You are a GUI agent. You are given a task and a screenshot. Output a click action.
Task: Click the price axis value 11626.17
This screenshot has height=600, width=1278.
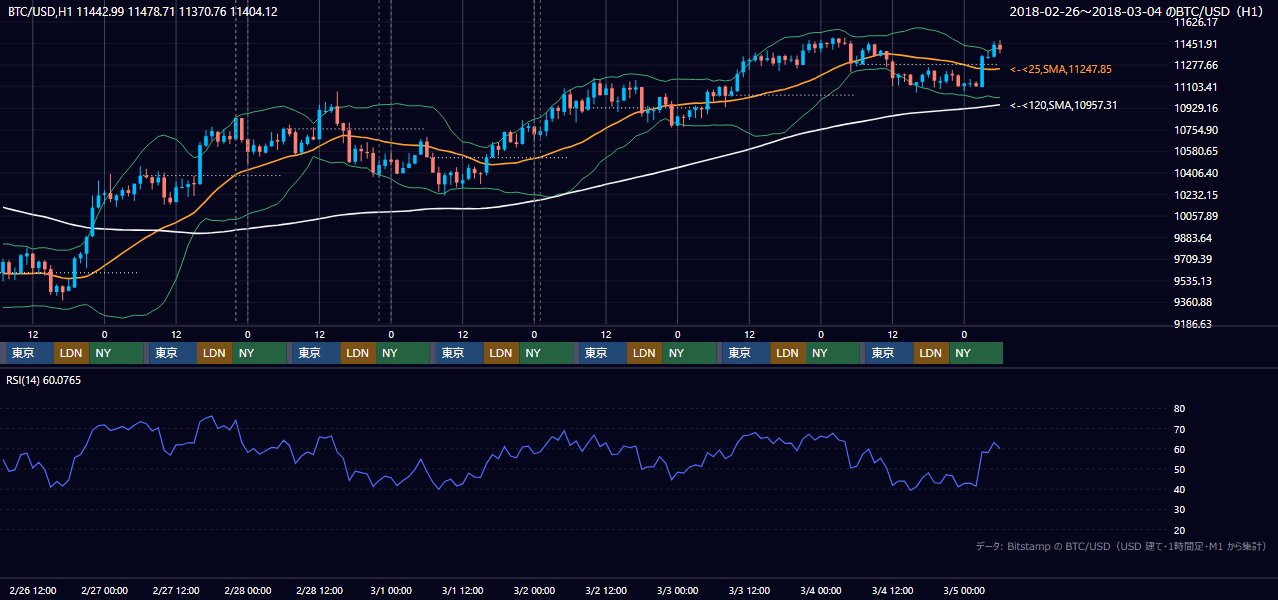point(1196,22)
